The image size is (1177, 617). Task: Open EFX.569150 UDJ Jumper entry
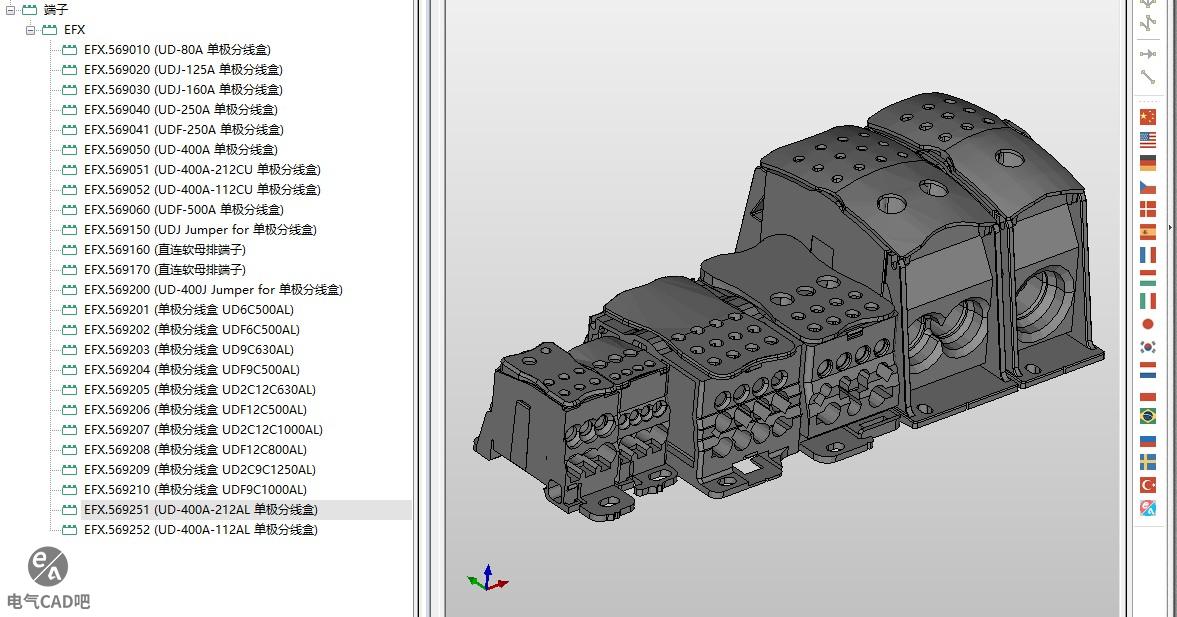coord(200,230)
